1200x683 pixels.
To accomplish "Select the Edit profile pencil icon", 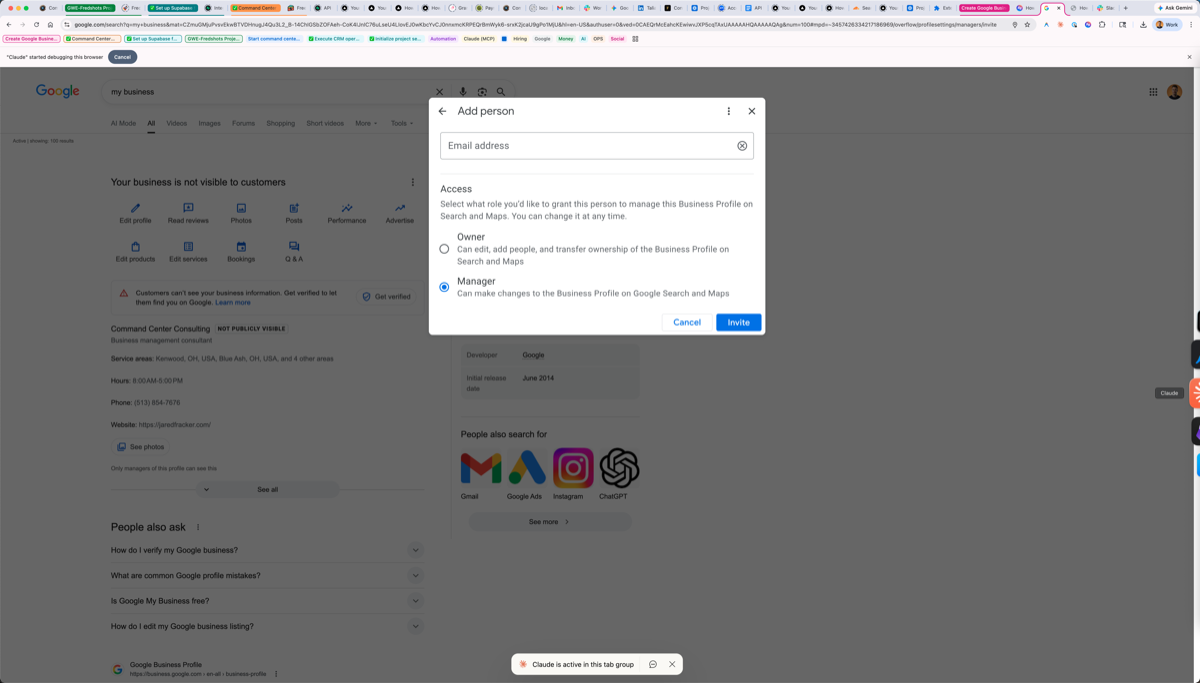I will click(134, 208).
